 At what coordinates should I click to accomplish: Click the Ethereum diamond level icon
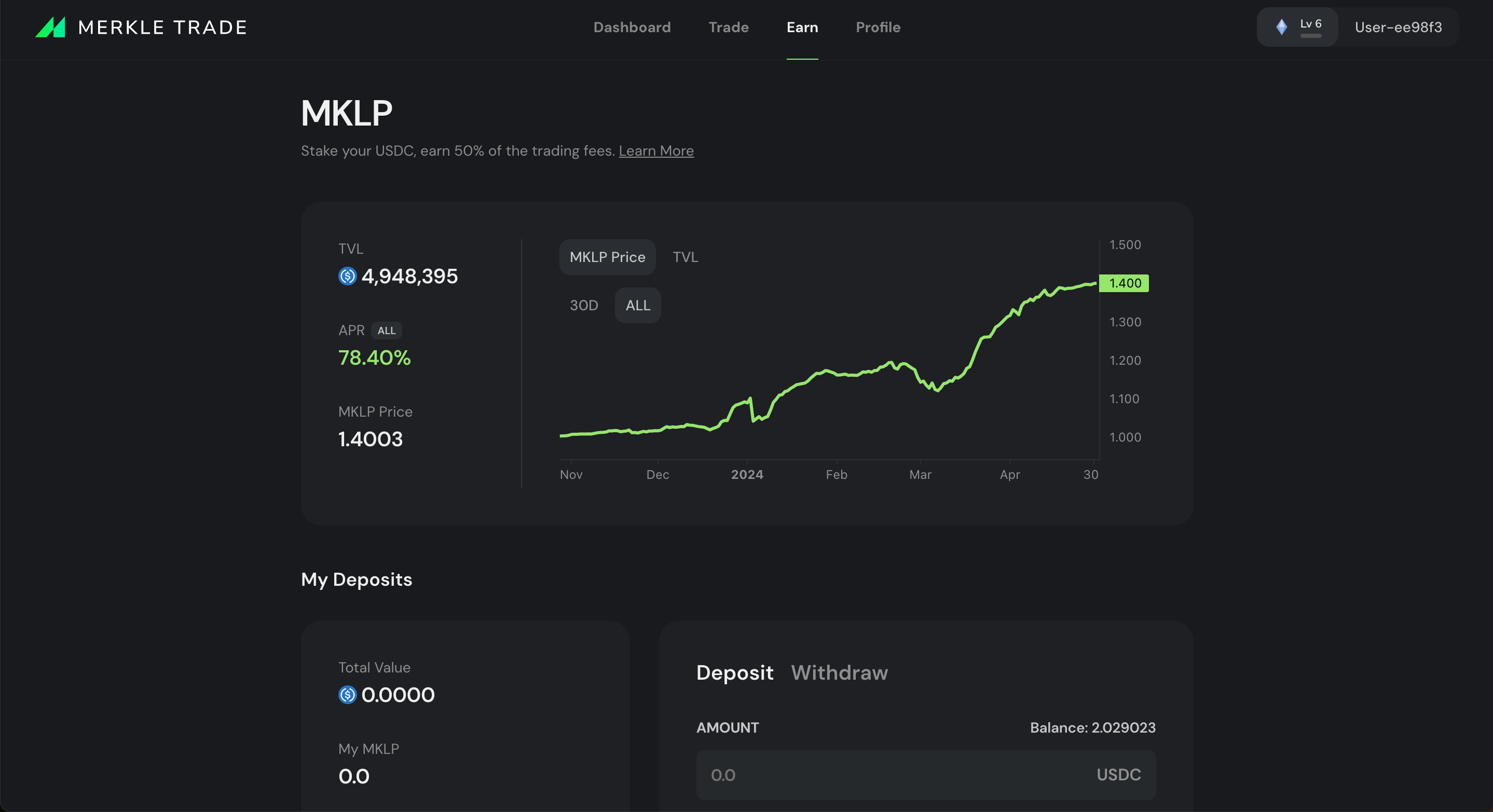tap(1281, 26)
